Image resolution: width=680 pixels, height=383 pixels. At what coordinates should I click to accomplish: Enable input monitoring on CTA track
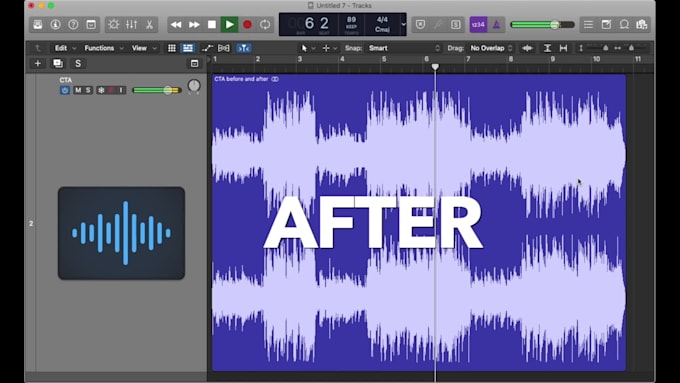pos(121,90)
